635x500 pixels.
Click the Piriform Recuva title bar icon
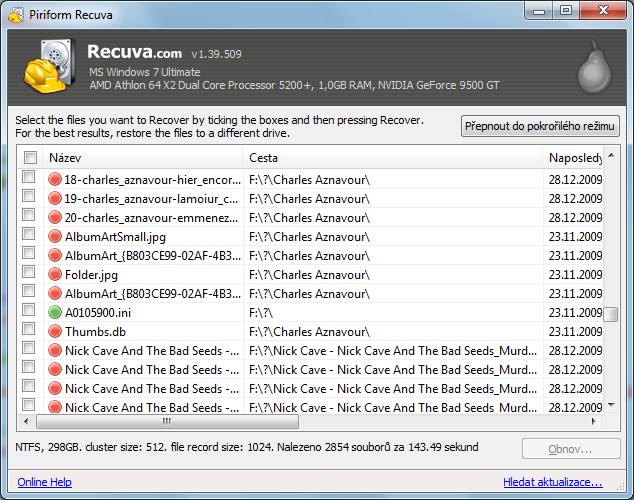click(x=16, y=15)
